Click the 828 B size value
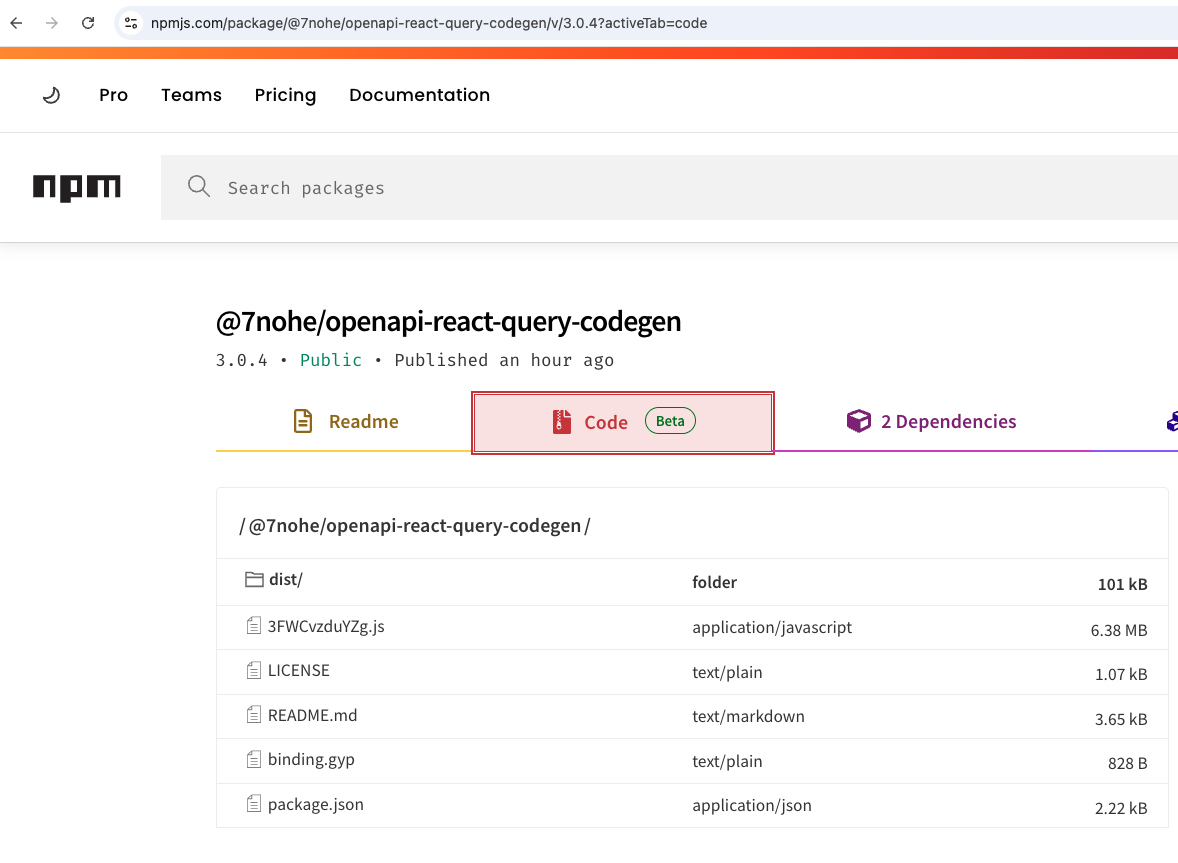Image resolution: width=1178 pixels, height=863 pixels. [1128, 764]
